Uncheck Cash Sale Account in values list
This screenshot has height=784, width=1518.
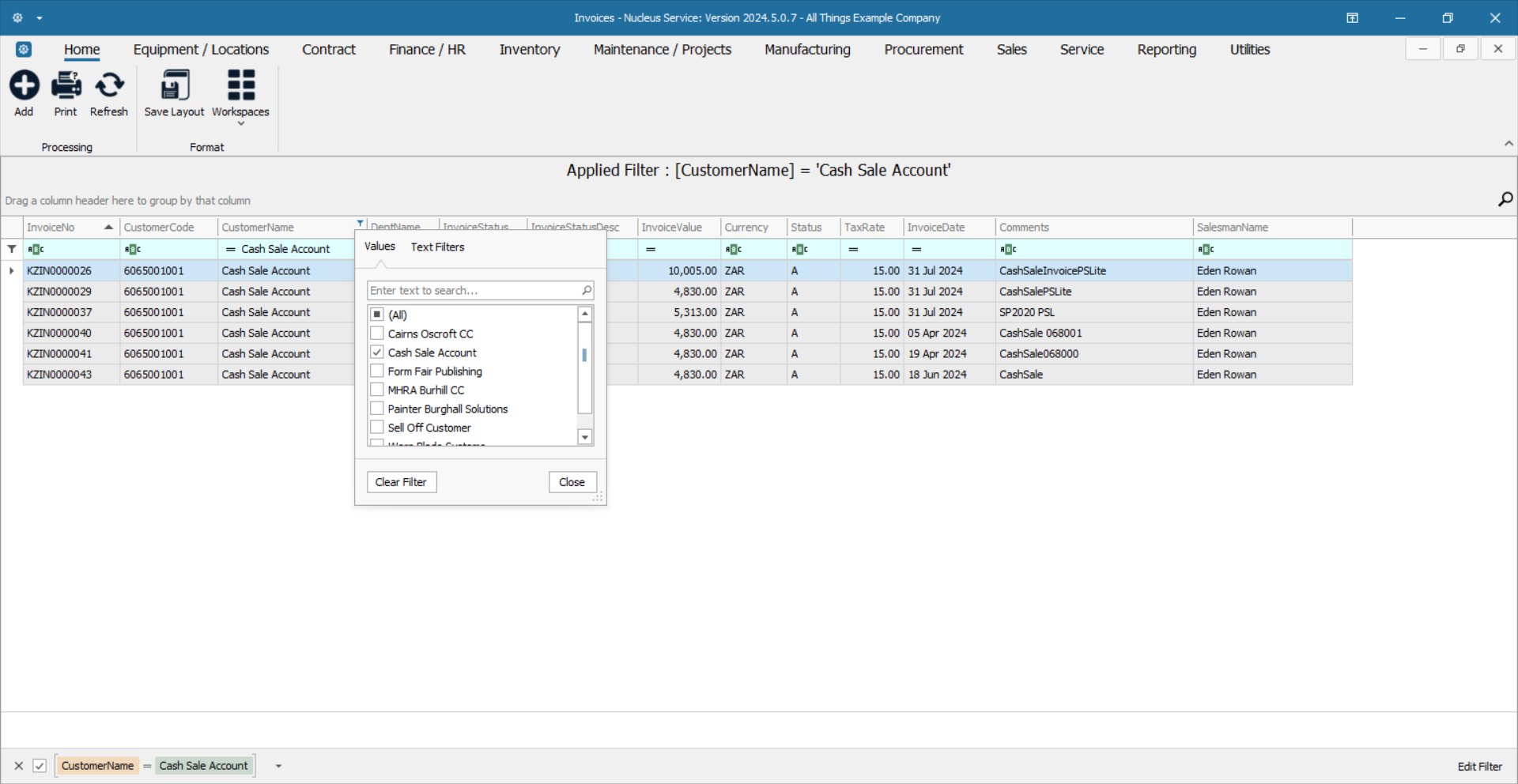point(378,352)
